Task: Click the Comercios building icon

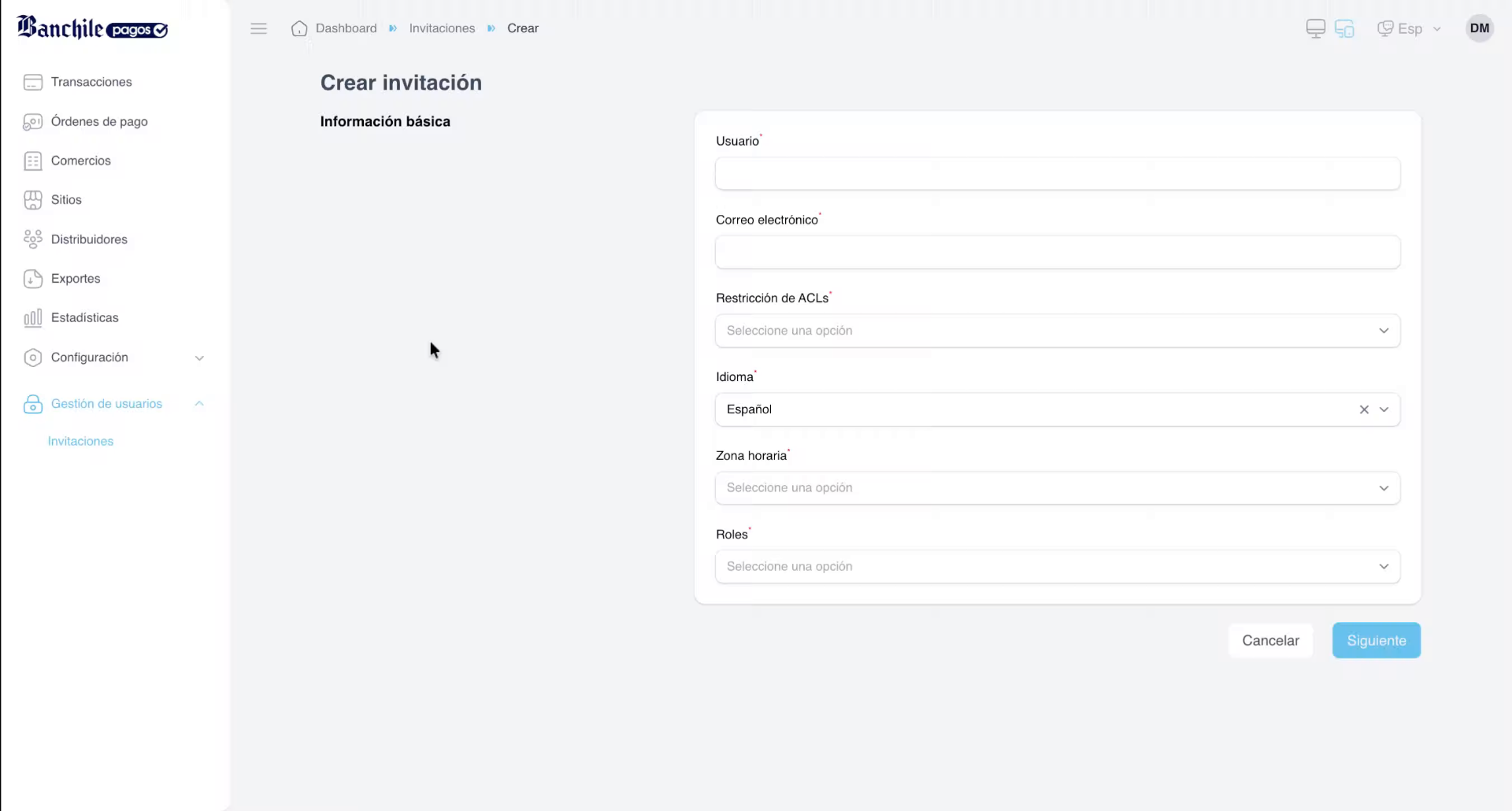Action: click(33, 161)
